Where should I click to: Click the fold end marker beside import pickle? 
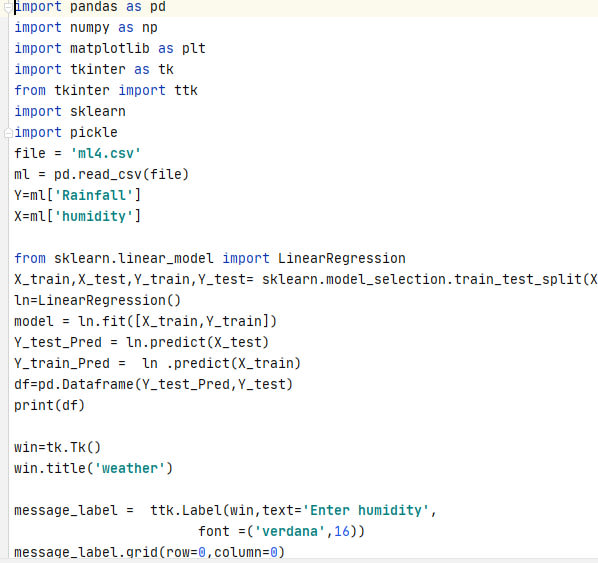[x=8, y=133]
